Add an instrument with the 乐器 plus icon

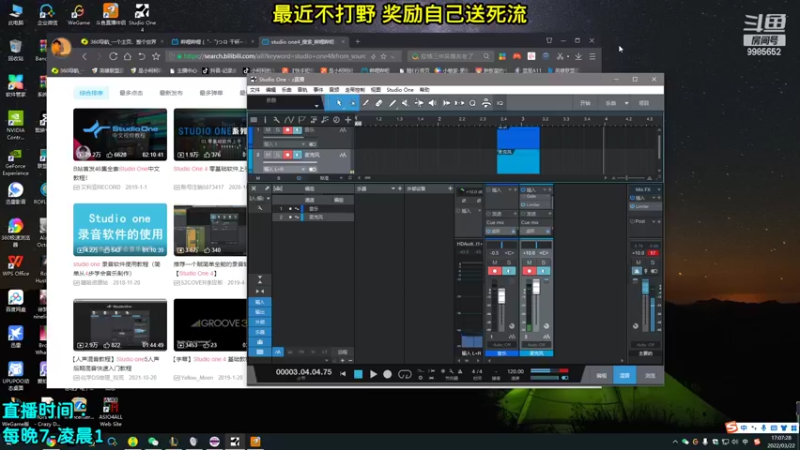click(400, 189)
